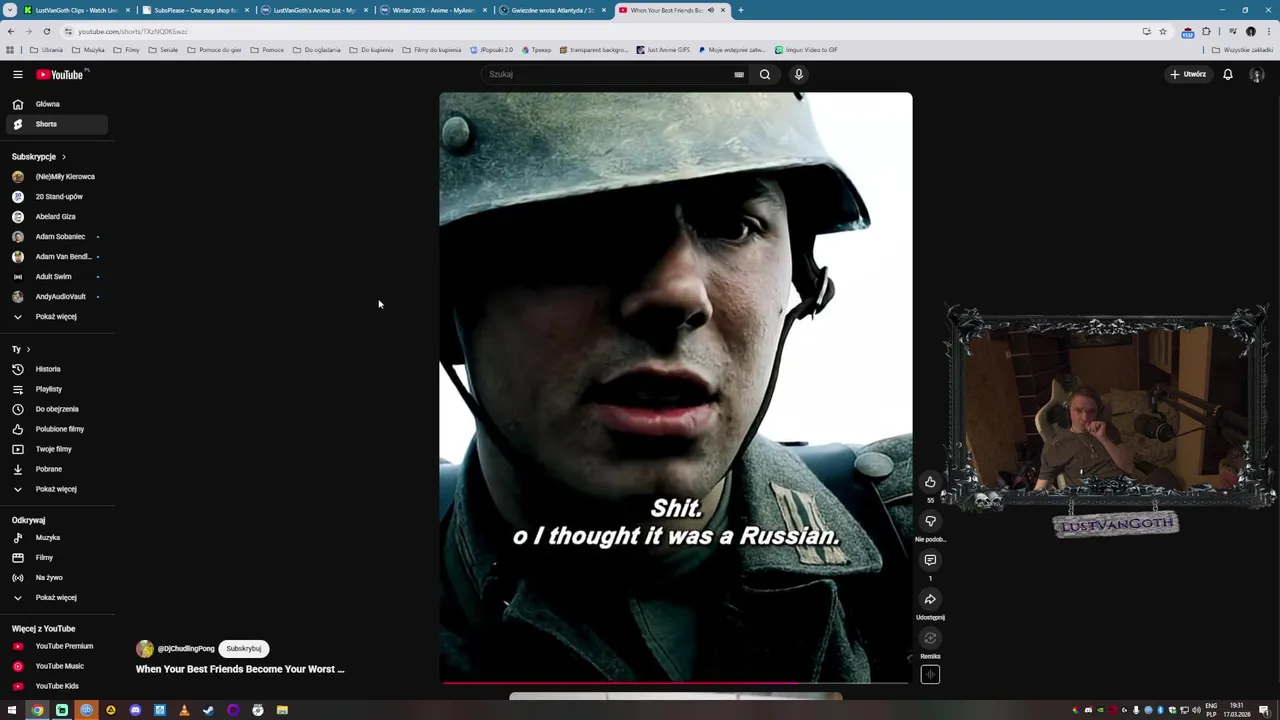Dislike the Short with thumbs down

coord(930,521)
